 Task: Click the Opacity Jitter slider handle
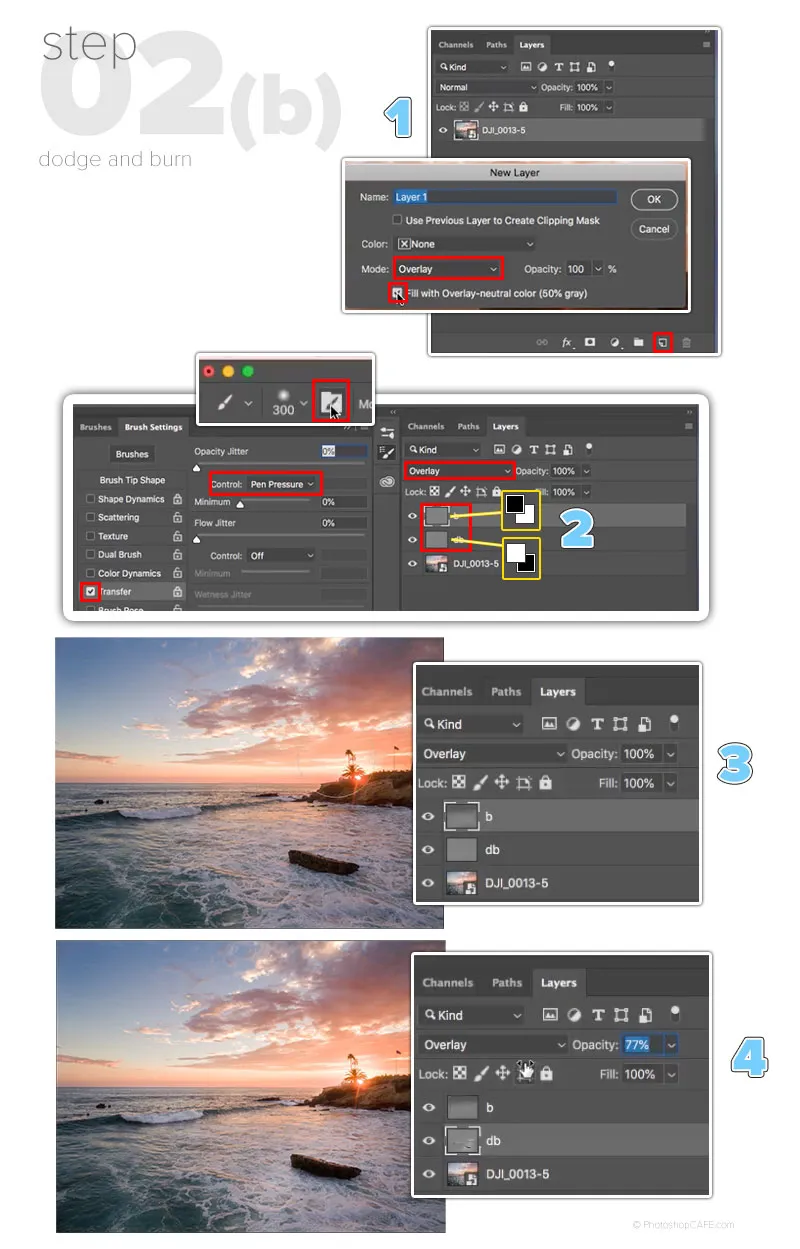[196, 467]
